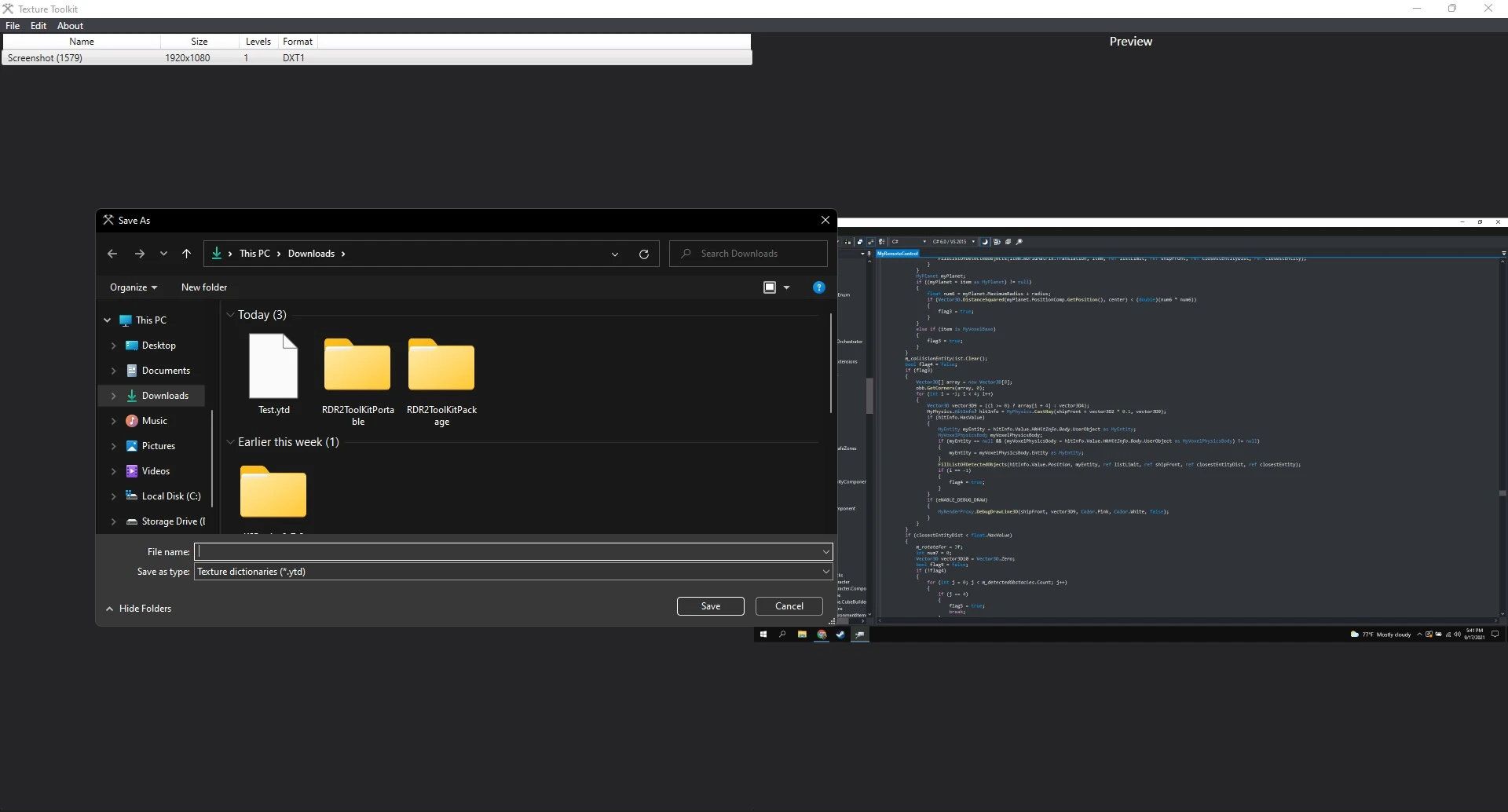Select the Test.ytd file
This screenshot has width=1508, height=812.
(273, 375)
